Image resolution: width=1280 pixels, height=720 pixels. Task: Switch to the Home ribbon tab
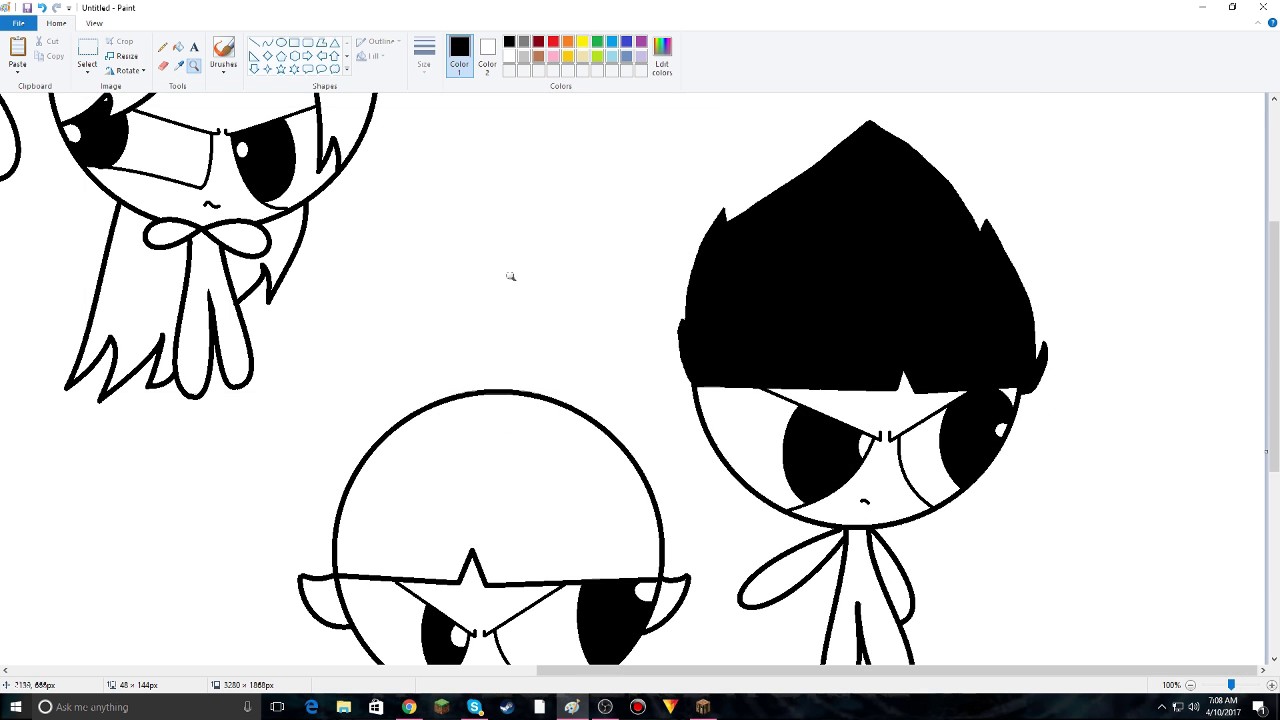coord(56,23)
